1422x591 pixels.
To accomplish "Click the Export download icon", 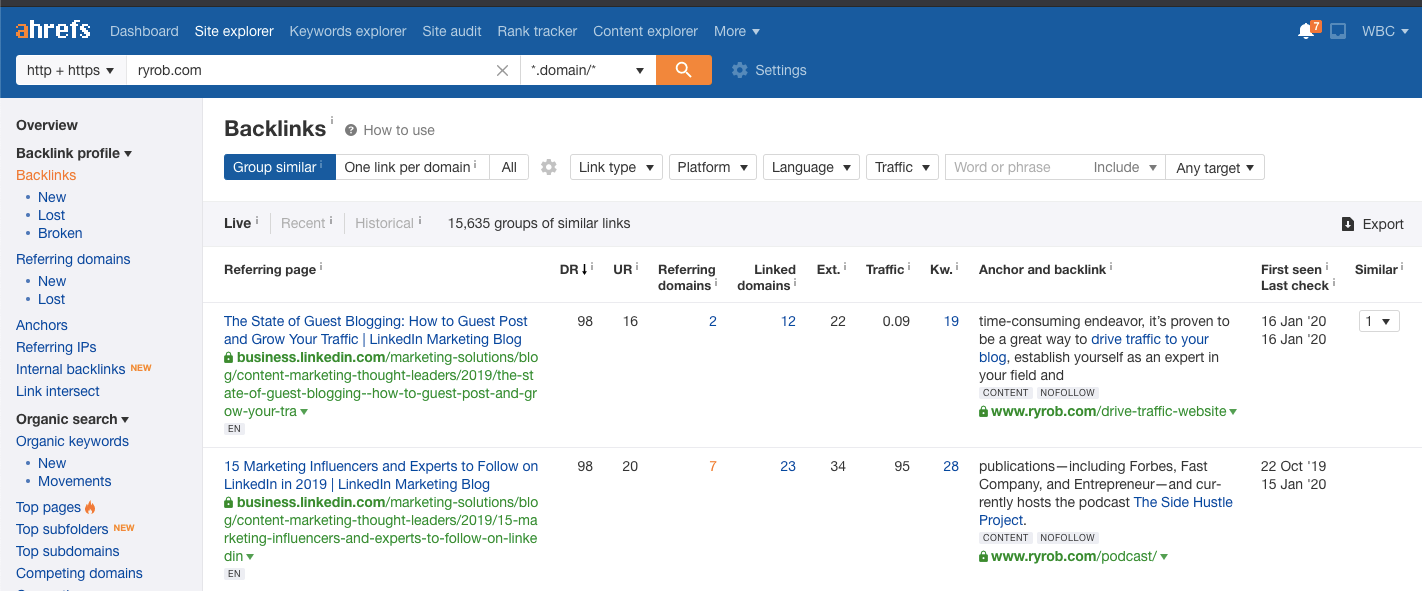I will [x=1348, y=224].
